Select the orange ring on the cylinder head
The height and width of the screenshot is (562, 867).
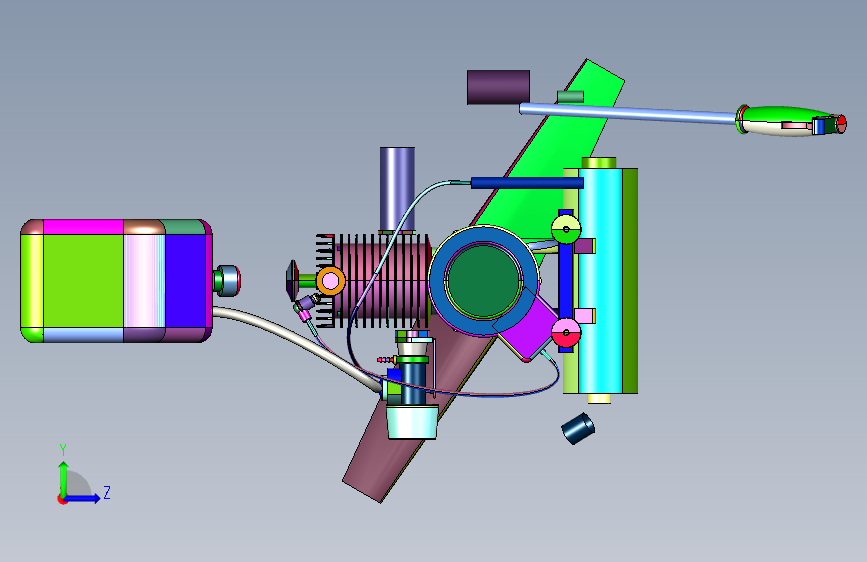click(331, 281)
